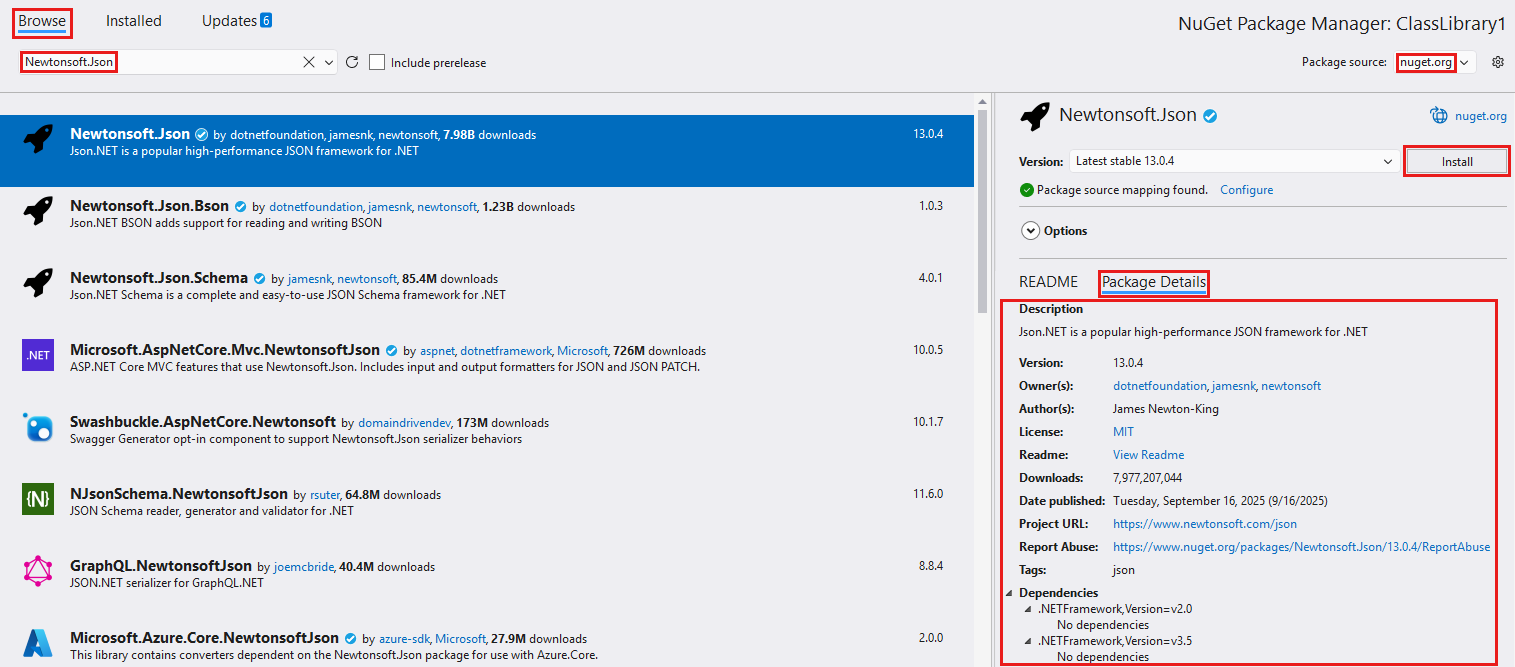The image size is (1515, 667).
Task: Click author link domaindrivendev on Swashbuckle row
Action: 405,423
